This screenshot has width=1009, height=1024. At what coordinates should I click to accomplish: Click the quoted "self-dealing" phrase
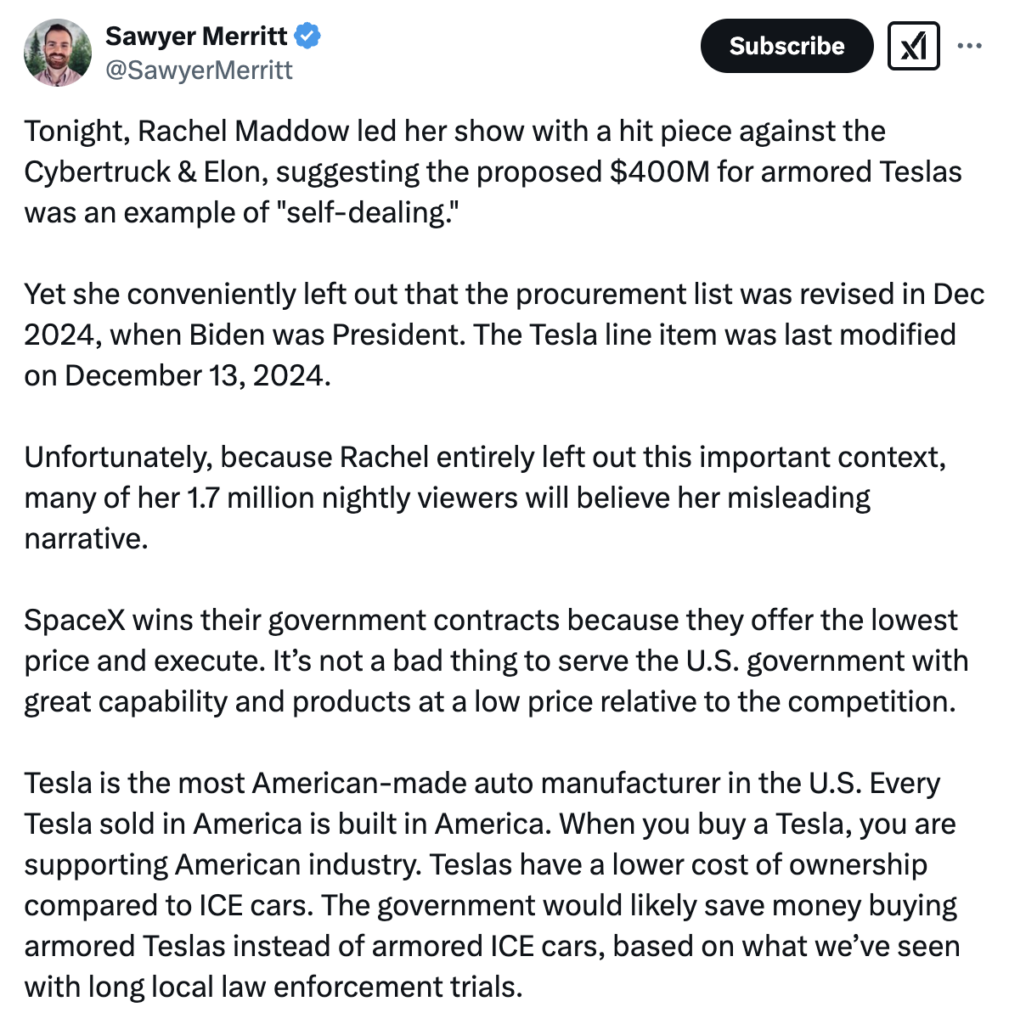373,213
